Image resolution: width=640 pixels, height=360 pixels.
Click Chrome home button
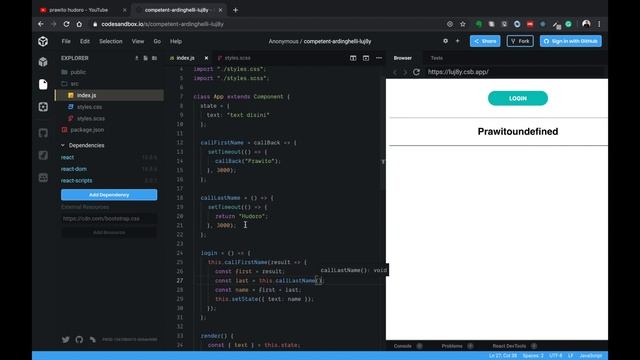pyautogui.click(x=79, y=24)
